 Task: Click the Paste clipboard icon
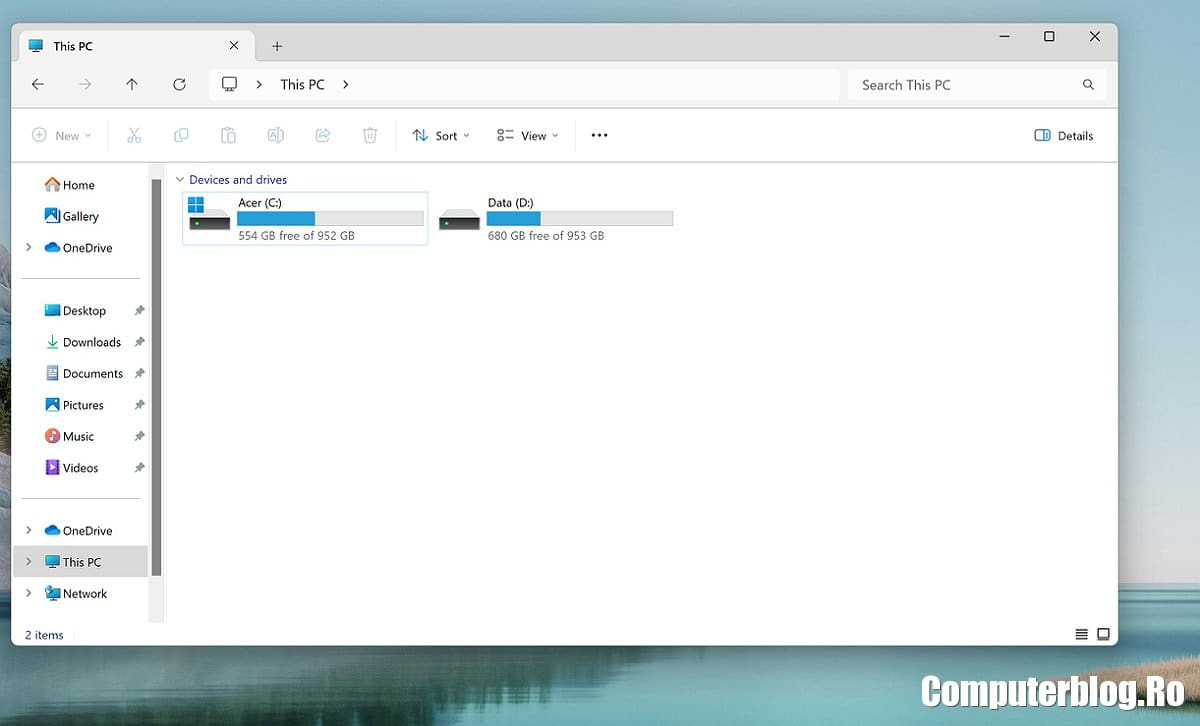pos(228,136)
